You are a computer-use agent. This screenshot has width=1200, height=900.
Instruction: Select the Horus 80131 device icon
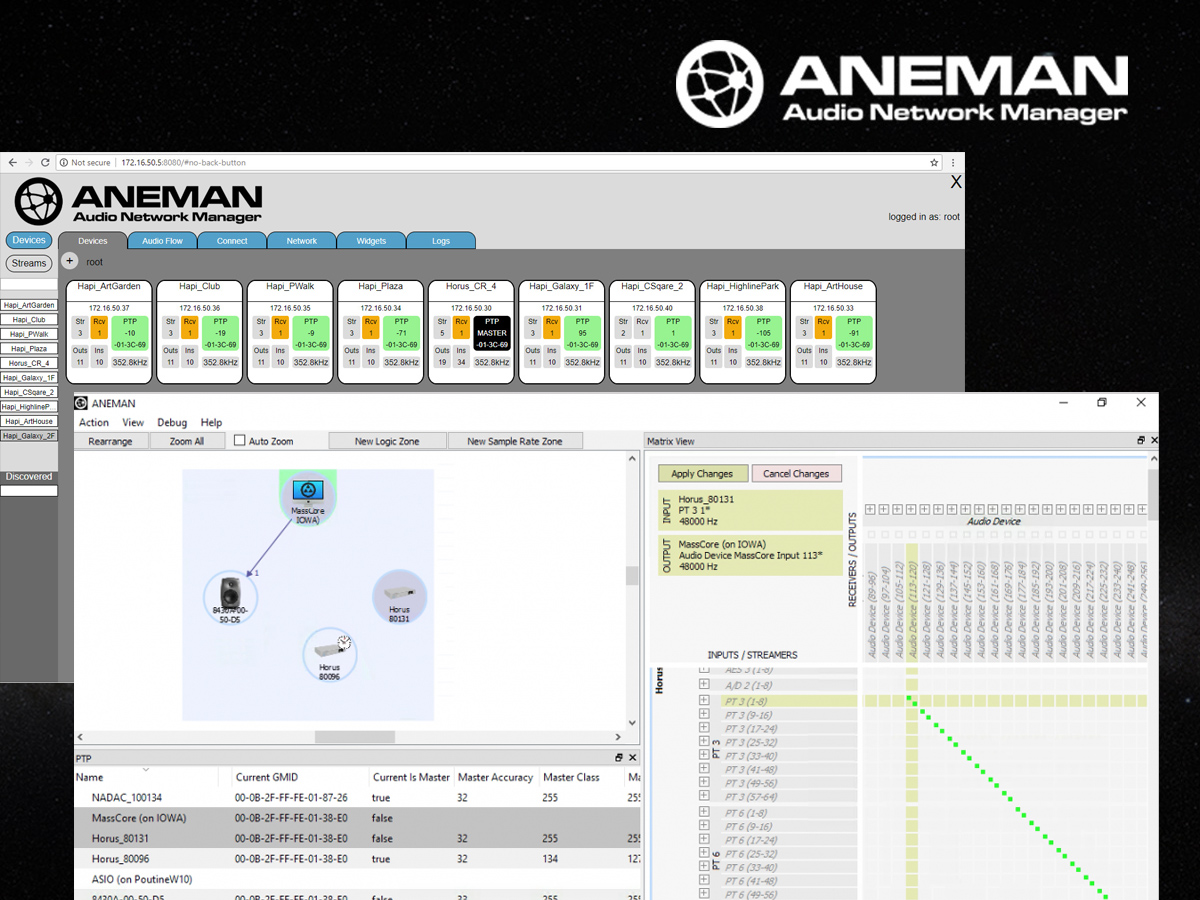click(x=399, y=594)
